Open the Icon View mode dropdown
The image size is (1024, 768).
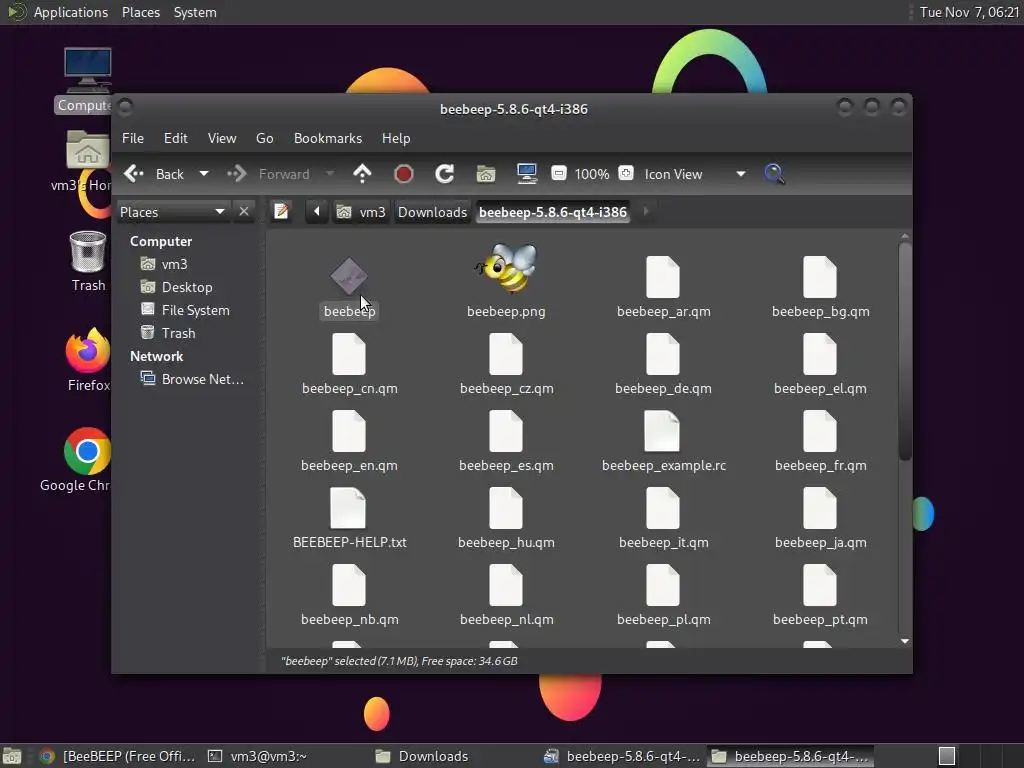pyautogui.click(x=695, y=174)
